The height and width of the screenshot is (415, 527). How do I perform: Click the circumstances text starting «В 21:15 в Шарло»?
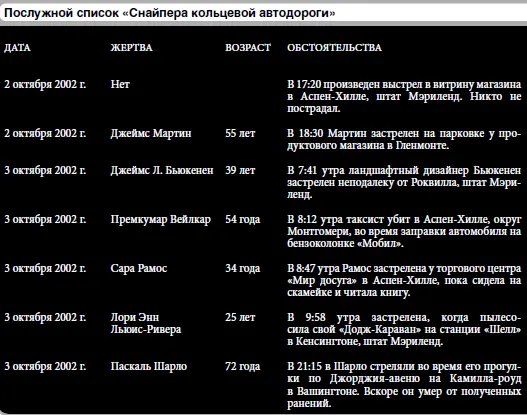pyautogui.click(x=404, y=385)
